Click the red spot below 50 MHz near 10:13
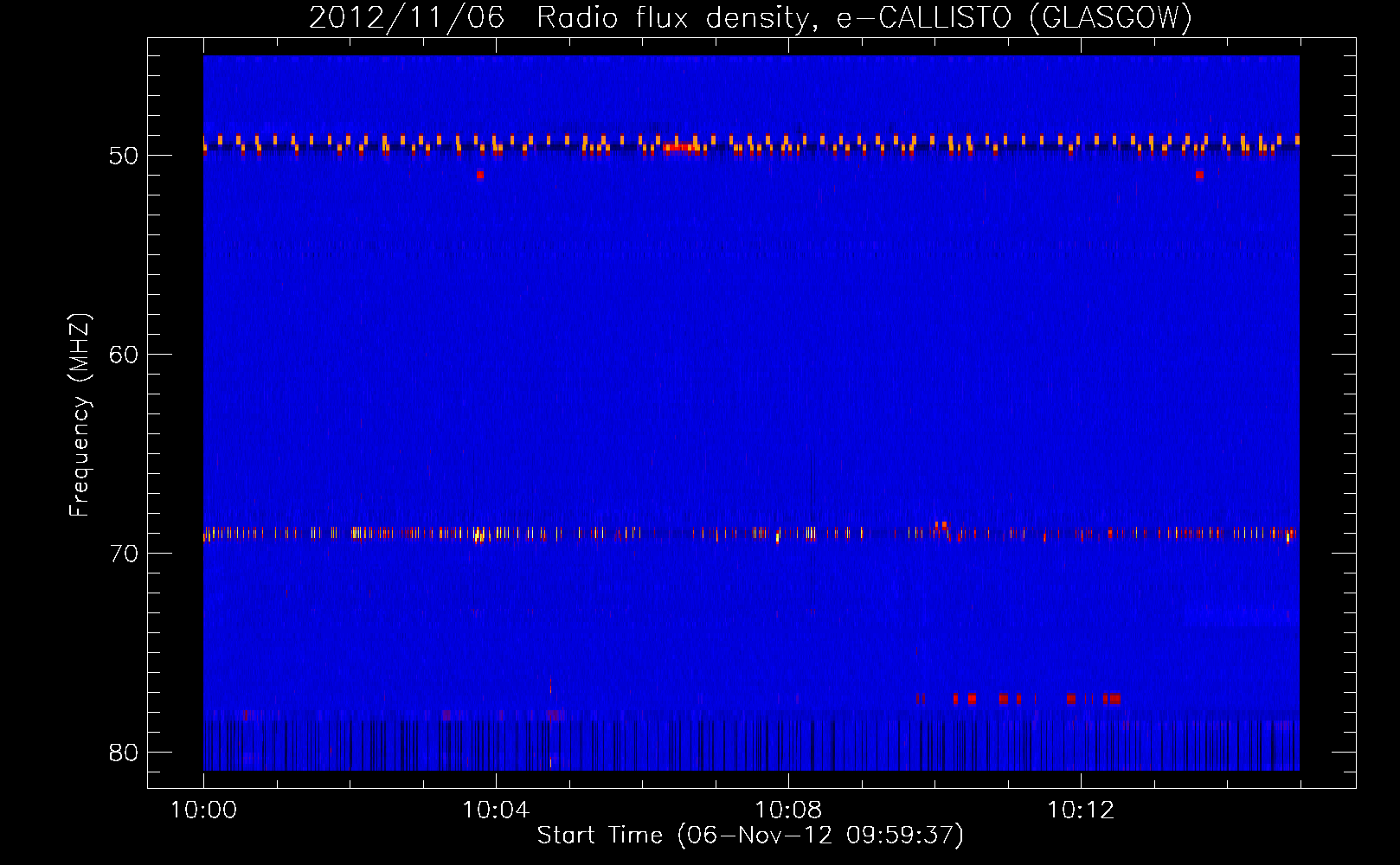Viewport: 1400px width, 865px height. (1199, 175)
